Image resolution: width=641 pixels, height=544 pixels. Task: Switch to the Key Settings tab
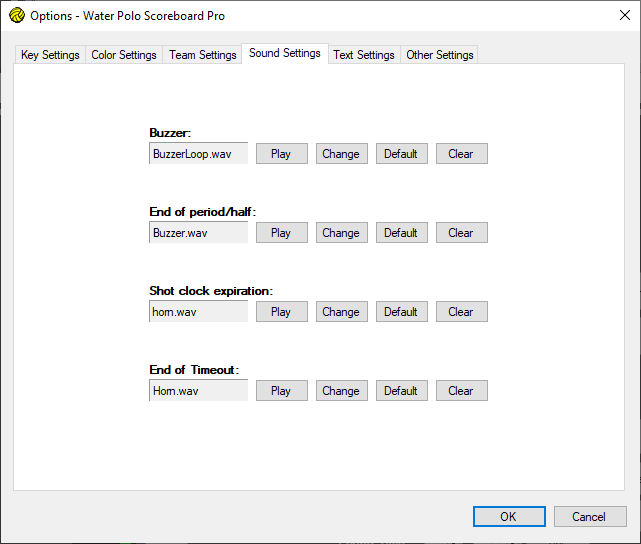[x=50, y=55]
